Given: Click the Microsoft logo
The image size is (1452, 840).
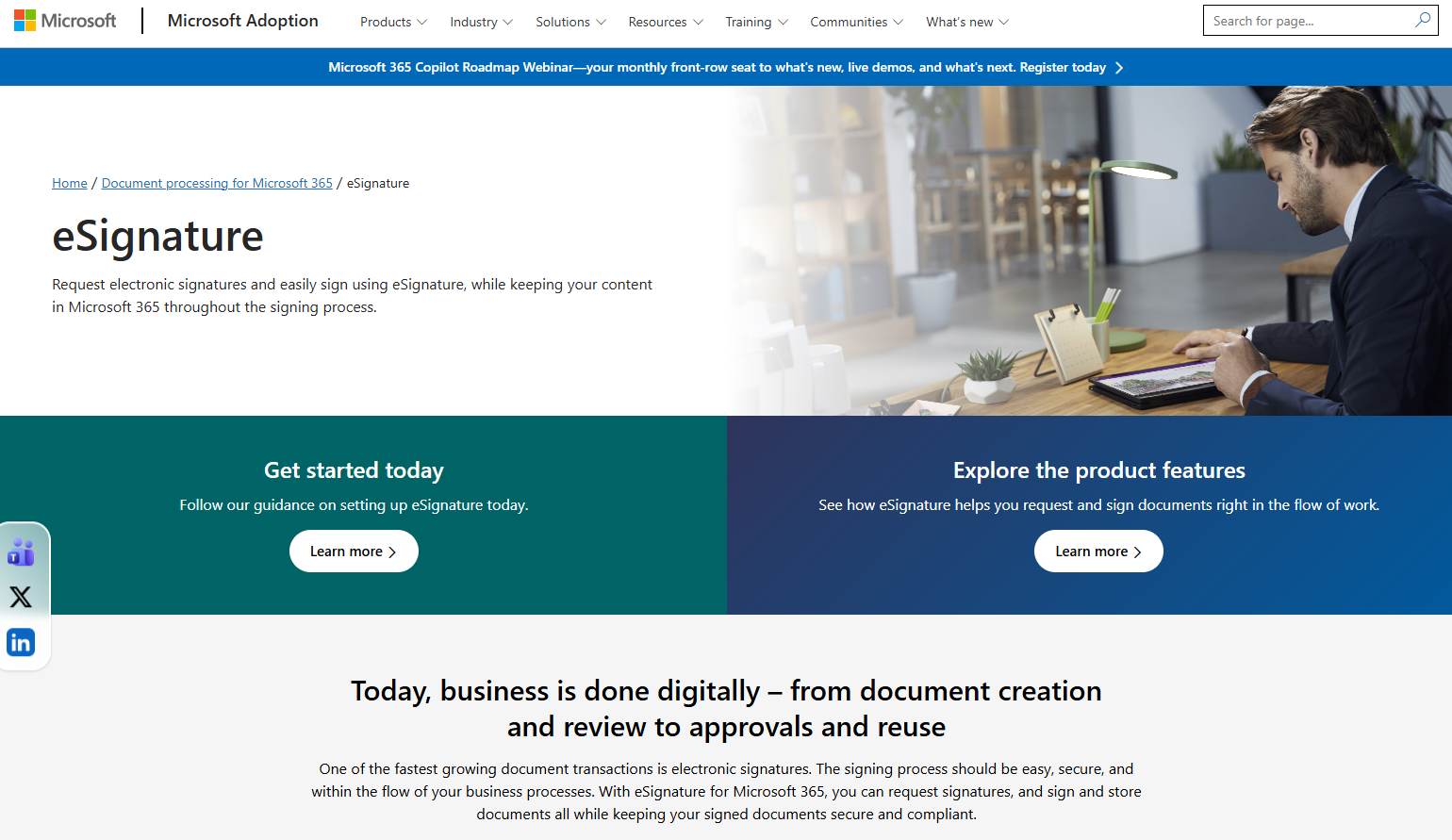Looking at the screenshot, I should 65,21.
